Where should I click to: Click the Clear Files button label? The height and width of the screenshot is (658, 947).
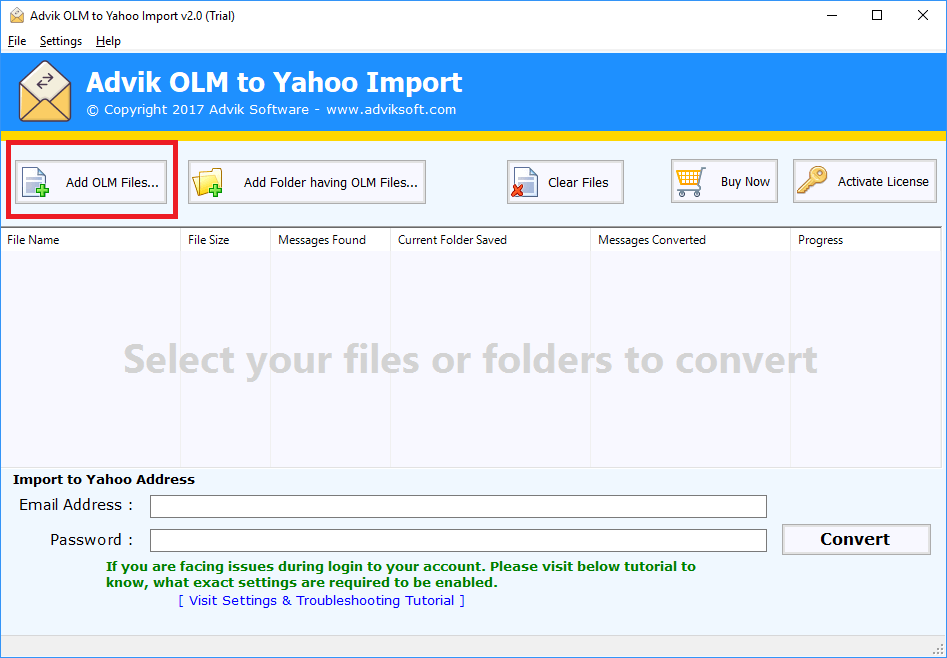[x=578, y=182]
